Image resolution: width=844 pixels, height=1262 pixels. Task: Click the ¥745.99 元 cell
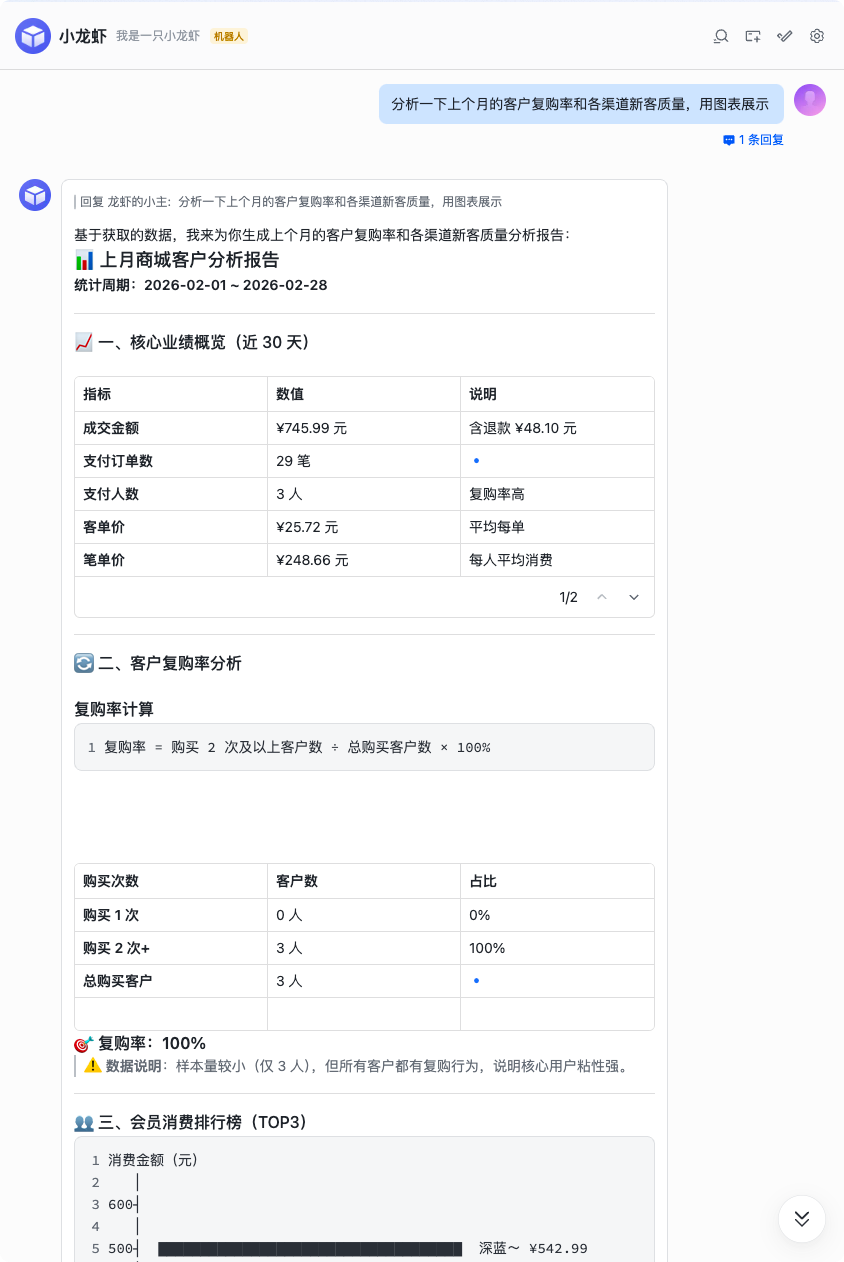pyautogui.click(x=364, y=428)
